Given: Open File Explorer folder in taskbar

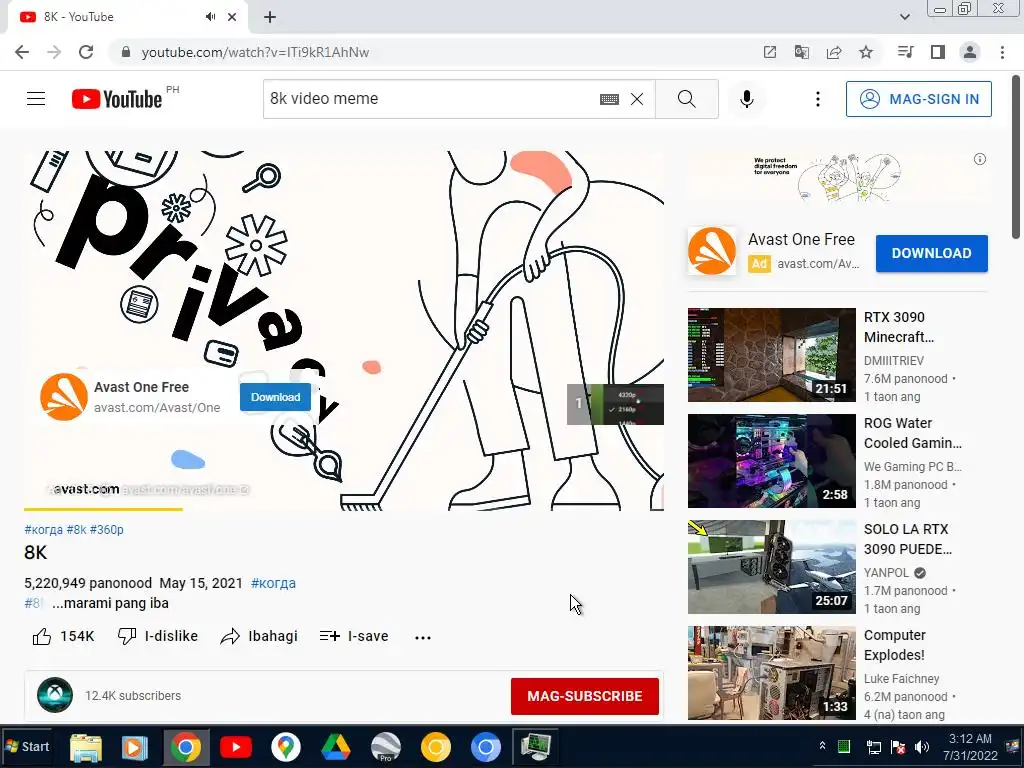Looking at the screenshot, I should coord(86,748).
